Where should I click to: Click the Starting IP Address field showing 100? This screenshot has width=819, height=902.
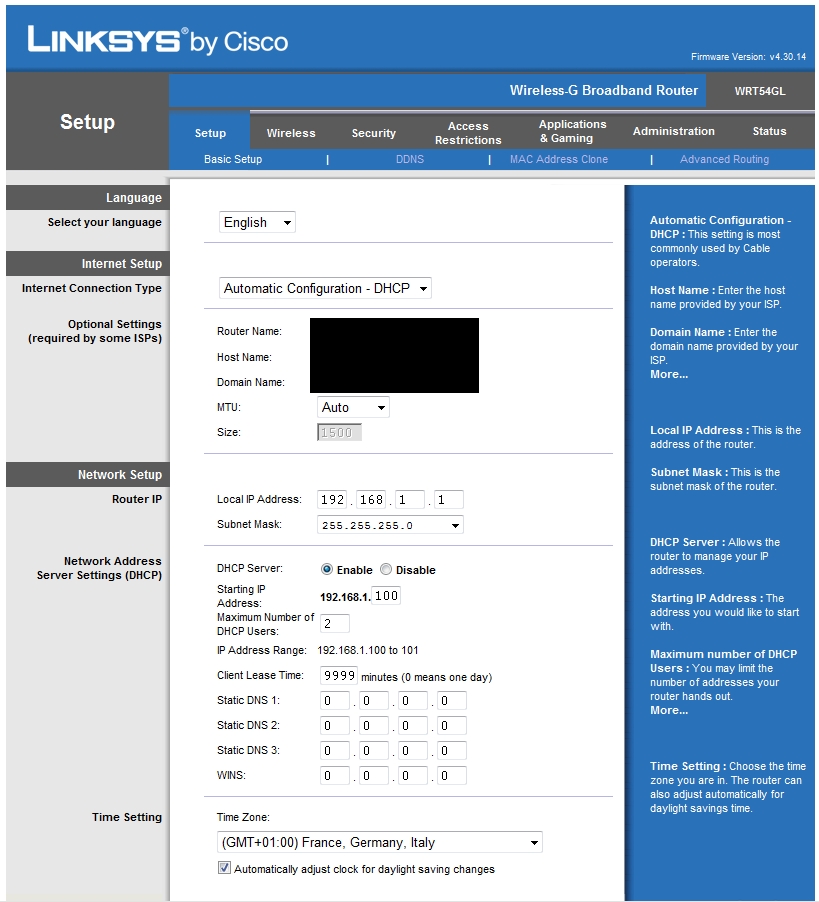pos(386,596)
